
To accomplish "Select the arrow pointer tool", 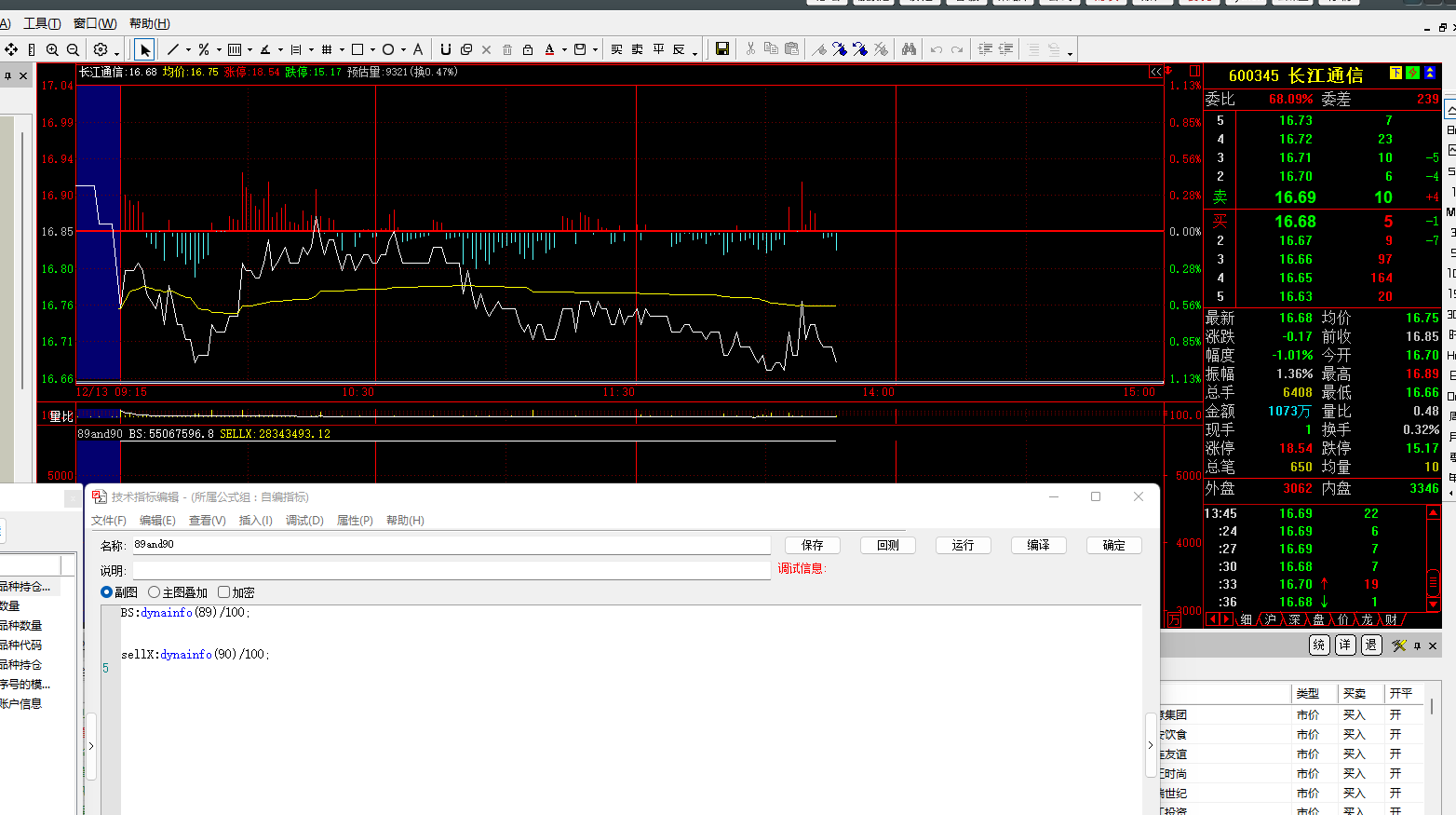I will tap(144, 49).
